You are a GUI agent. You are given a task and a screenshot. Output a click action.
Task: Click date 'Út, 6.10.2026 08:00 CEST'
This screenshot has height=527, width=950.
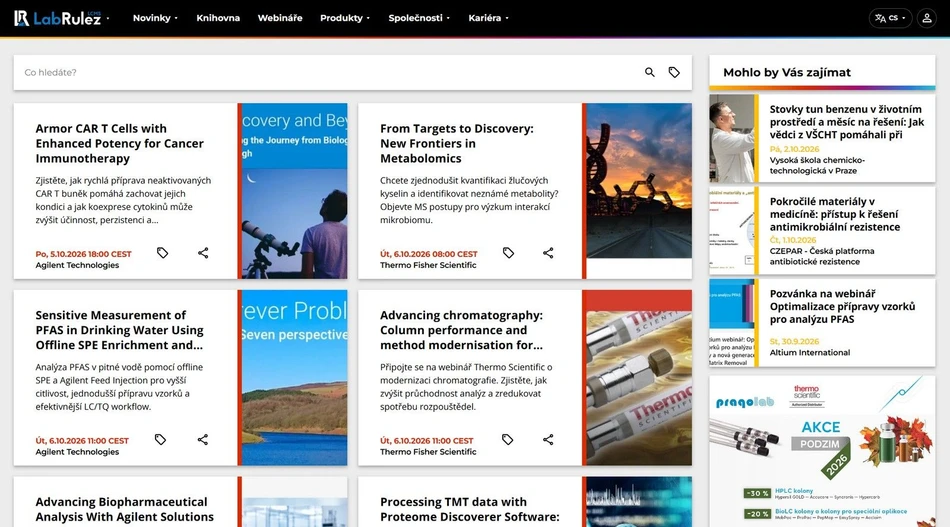point(429,254)
